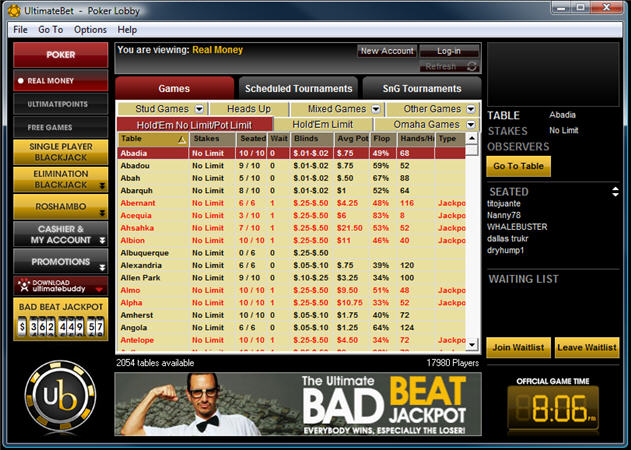The width and height of the screenshot is (631, 450).
Task: Select the Heads Up games filter
Action: coord(249,109)
